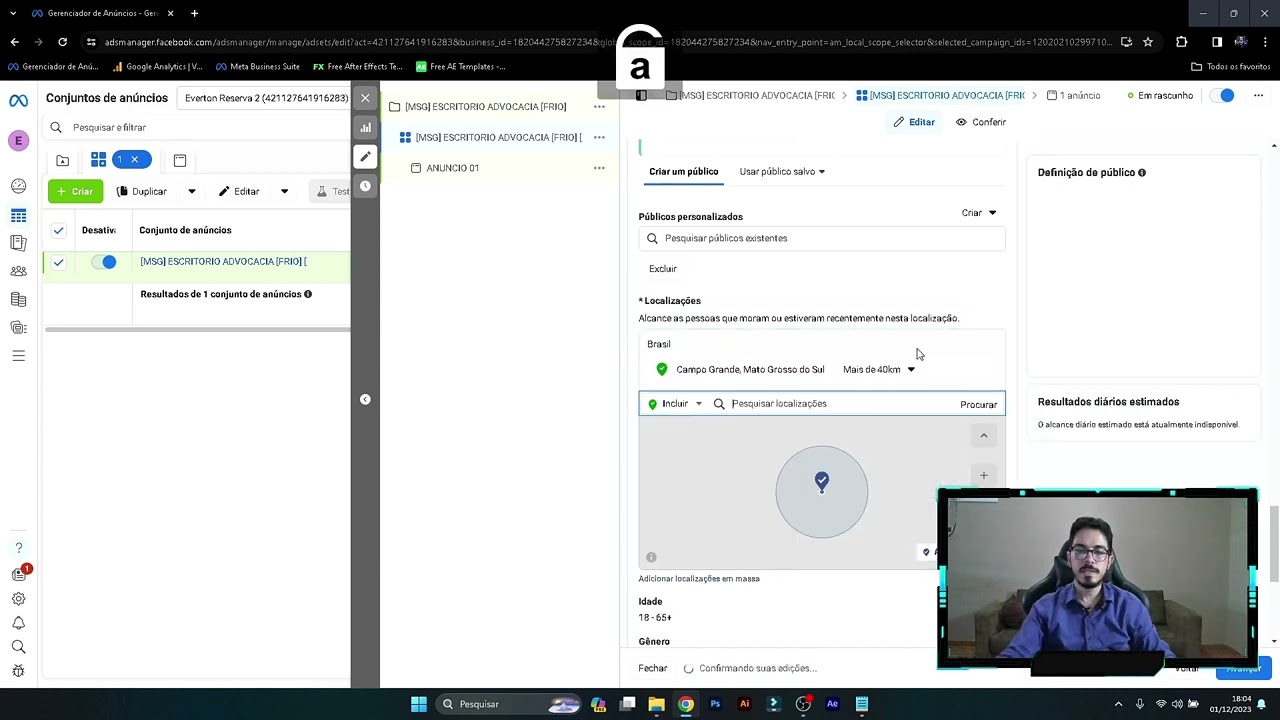Open options dots for the campaign tree row
Image resolution: width=1280 pixels, height=720 pixels.
tap(599, 107)
